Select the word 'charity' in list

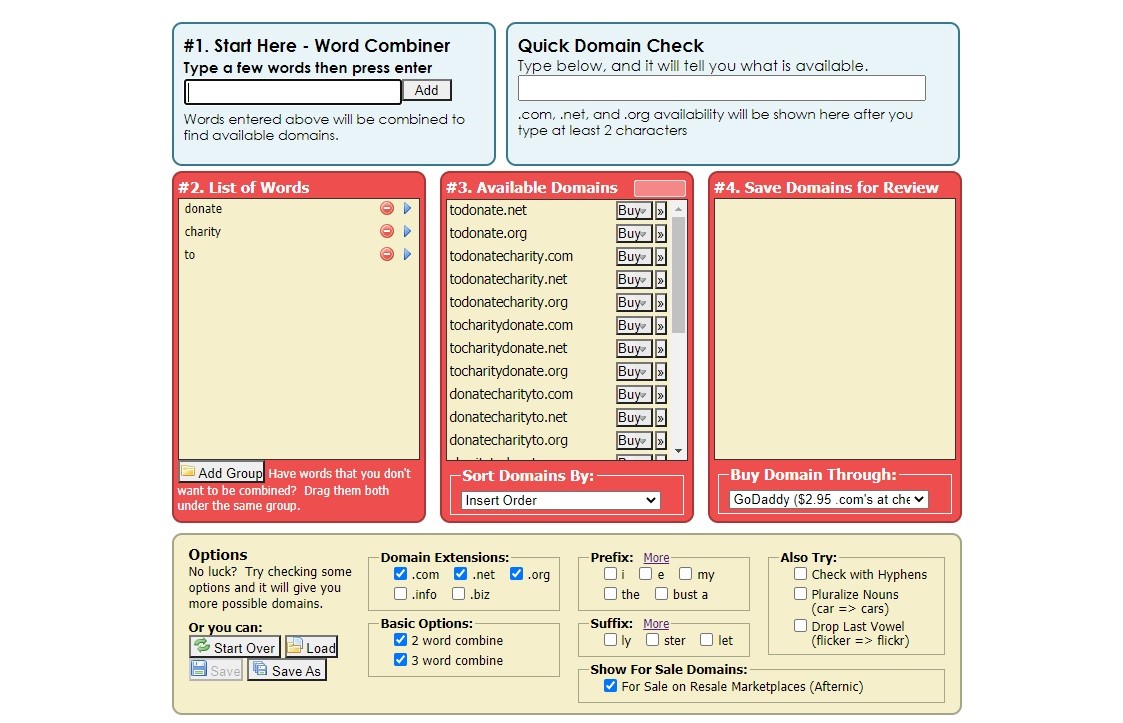click(x=203, y=231)
